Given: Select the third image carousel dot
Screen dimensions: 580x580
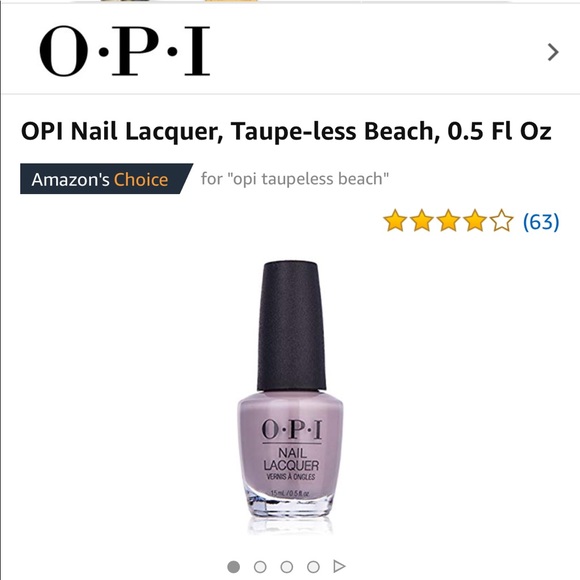Looking at the screenshot, I should click(x=287, y=567).
